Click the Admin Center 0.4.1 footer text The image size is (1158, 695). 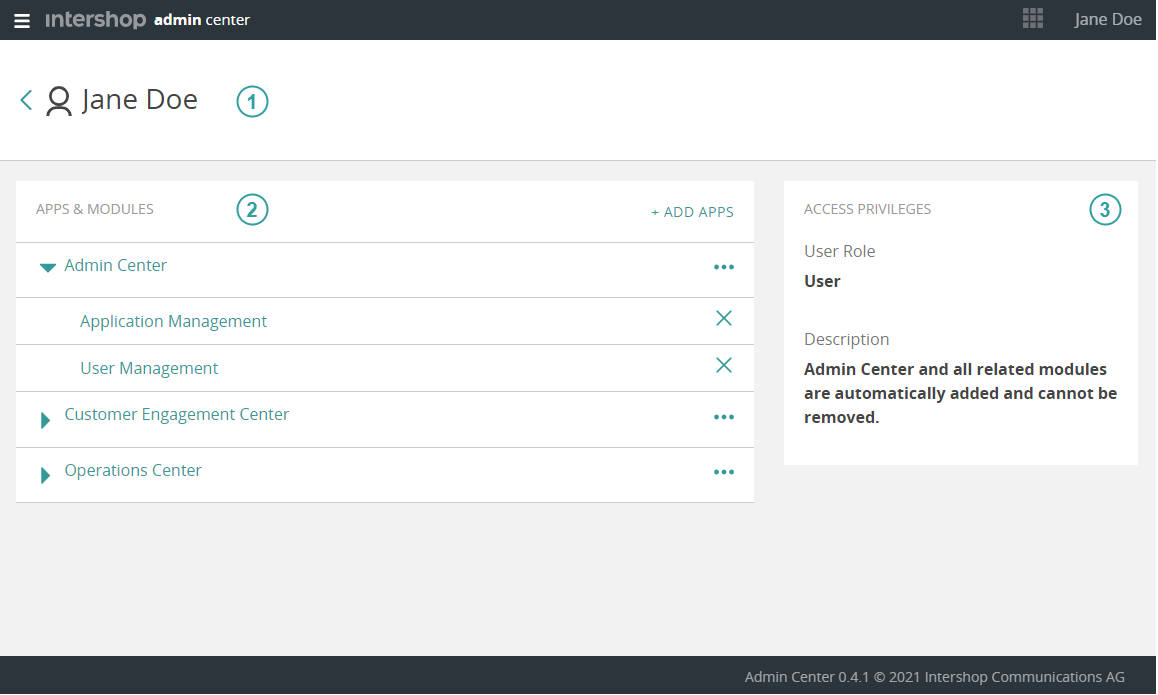(x=934, y=677)
